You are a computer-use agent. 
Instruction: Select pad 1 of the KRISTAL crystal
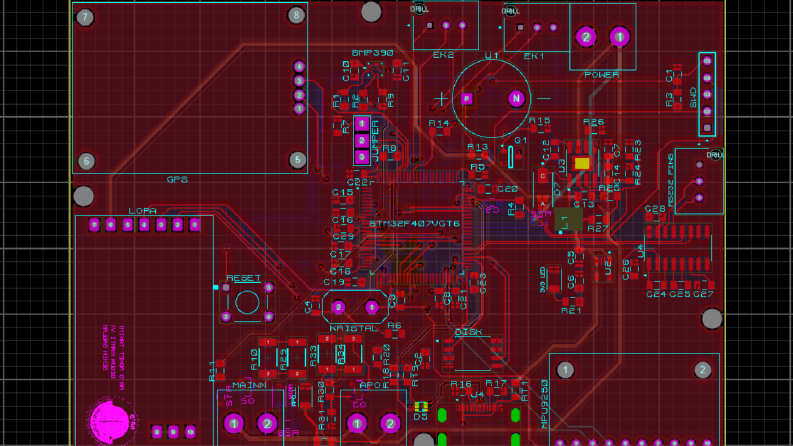click(x=372, y=307)
